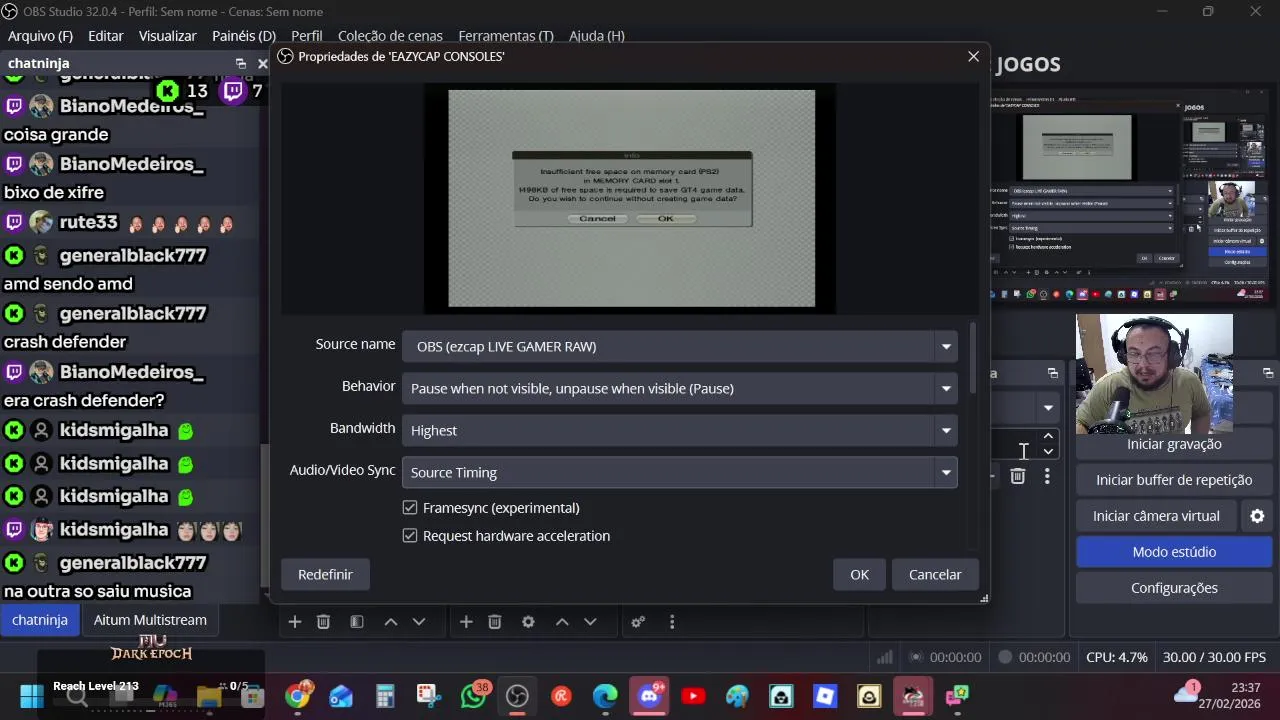Open the Ferramentas menu
The width and height of the screenshot is (1280, 720).
tap(506, 36)
